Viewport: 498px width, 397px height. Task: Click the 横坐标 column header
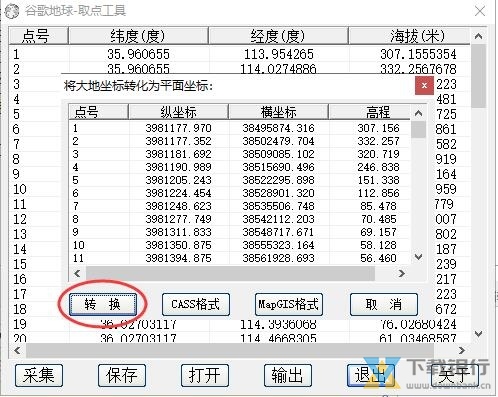(278, 112)
